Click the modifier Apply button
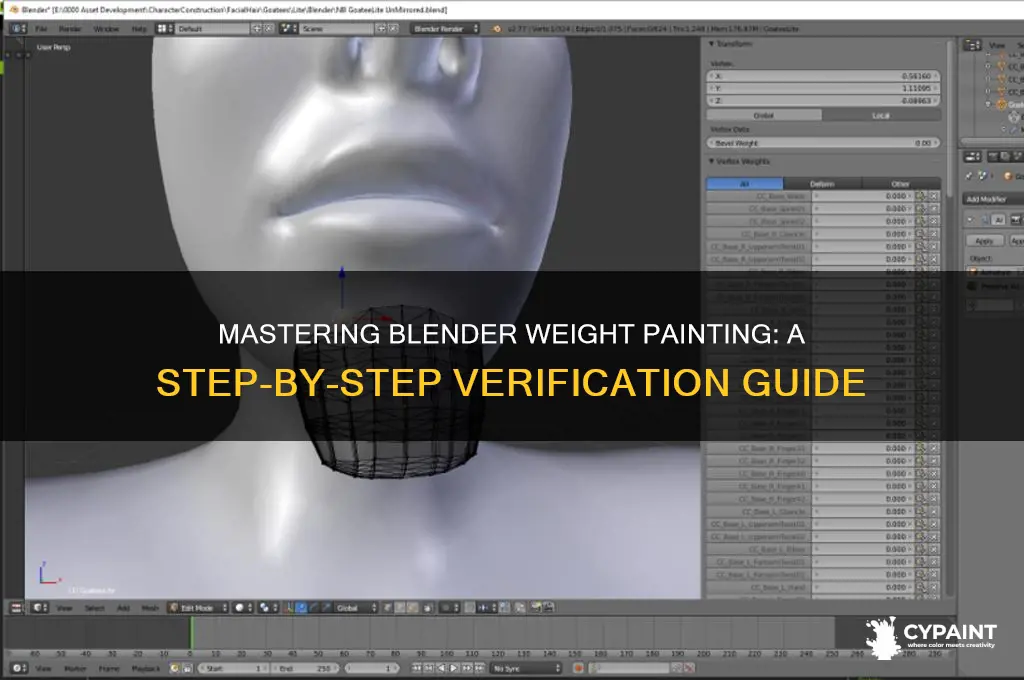 pyautogui.click(x=985, y=241)
